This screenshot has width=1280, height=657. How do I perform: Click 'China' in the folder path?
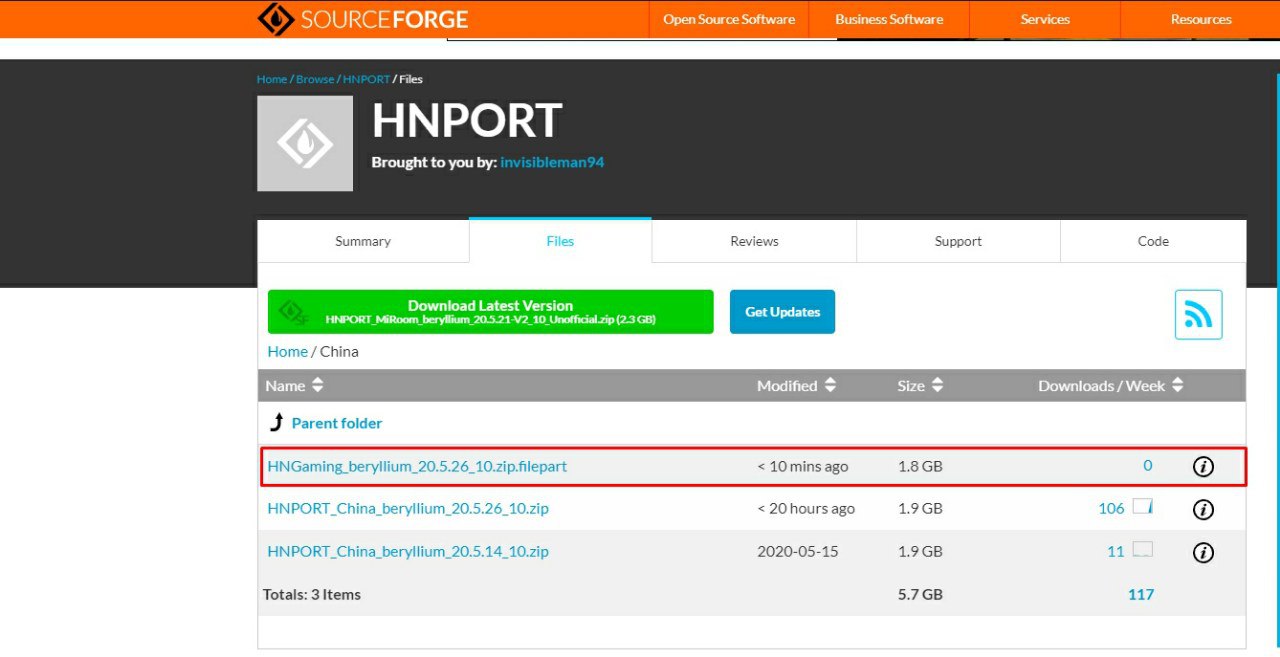click(x=339, y=351)
